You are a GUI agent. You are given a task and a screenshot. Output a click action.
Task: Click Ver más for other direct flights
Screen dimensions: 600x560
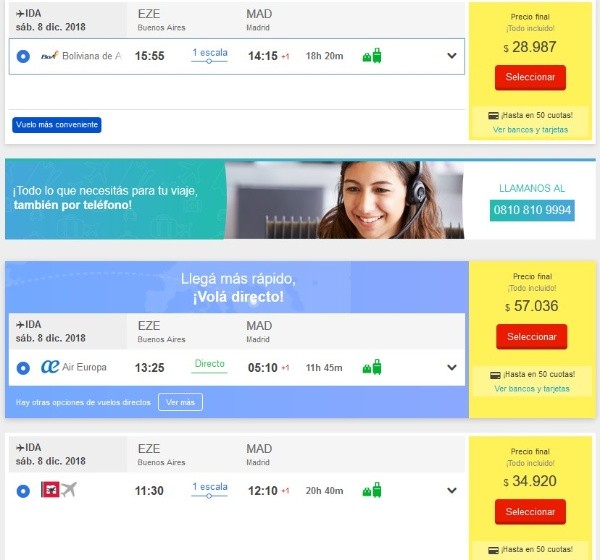(180, 402)
